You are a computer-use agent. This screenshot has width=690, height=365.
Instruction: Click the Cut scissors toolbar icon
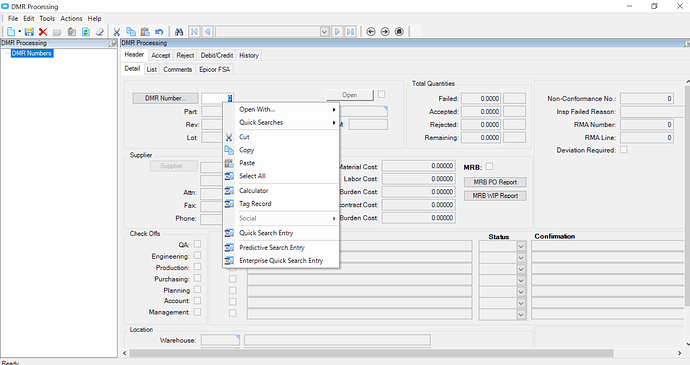pyautogui.click(x=117, y=32)
